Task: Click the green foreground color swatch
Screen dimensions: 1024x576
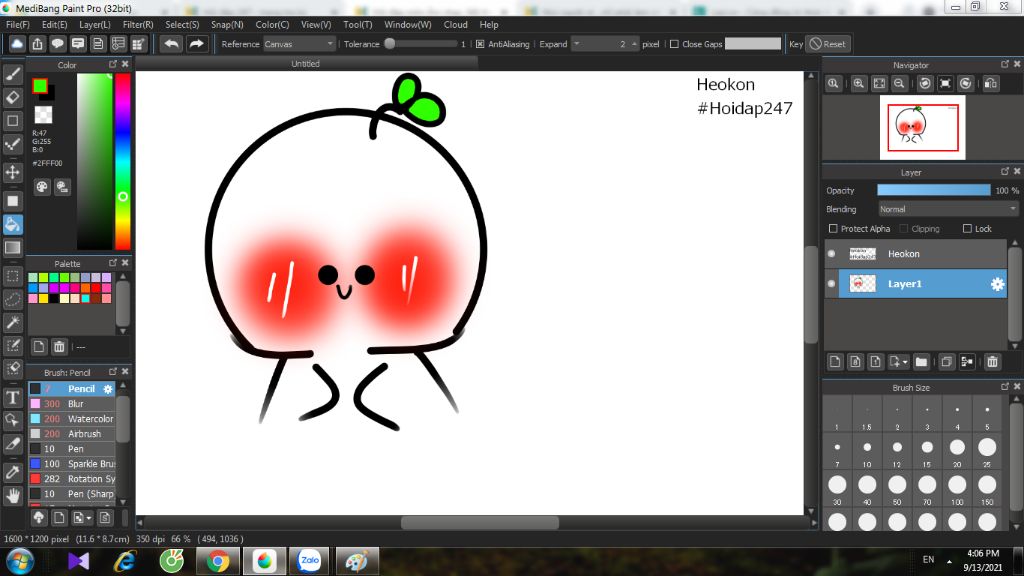Action: [40, 86]
